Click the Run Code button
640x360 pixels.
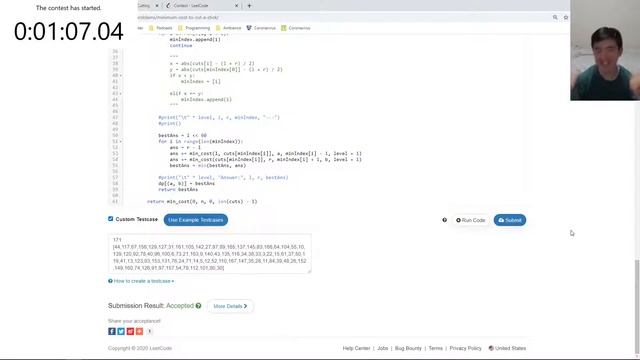tap(470, 220)
